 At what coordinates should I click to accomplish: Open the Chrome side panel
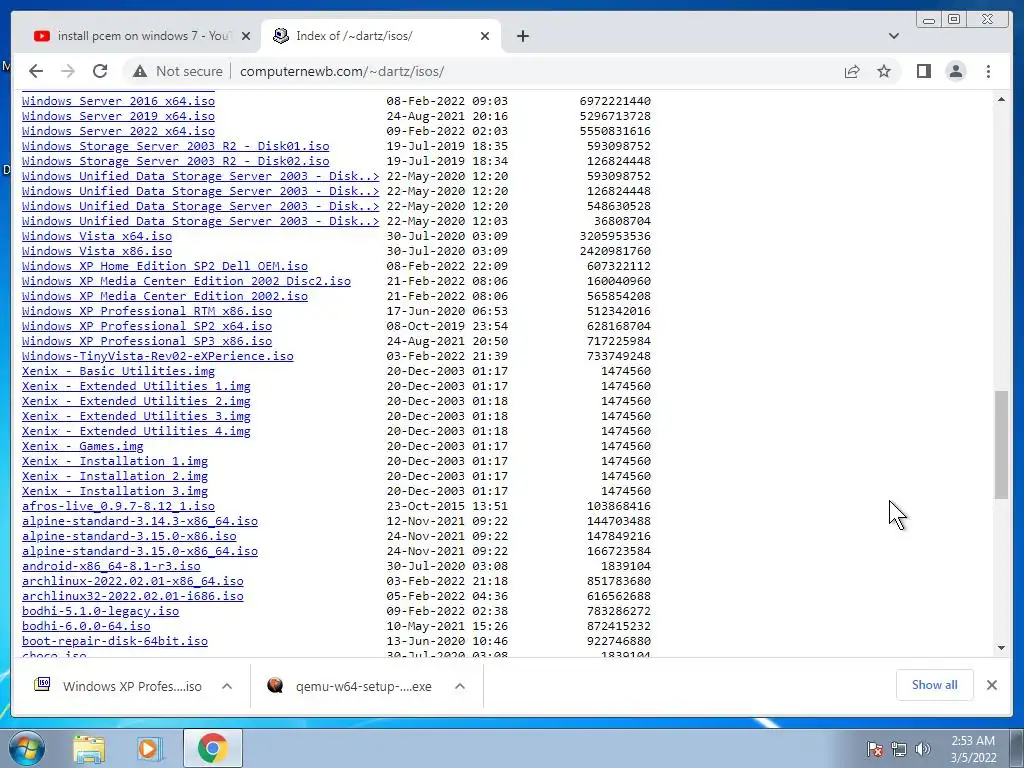[923, 71]
